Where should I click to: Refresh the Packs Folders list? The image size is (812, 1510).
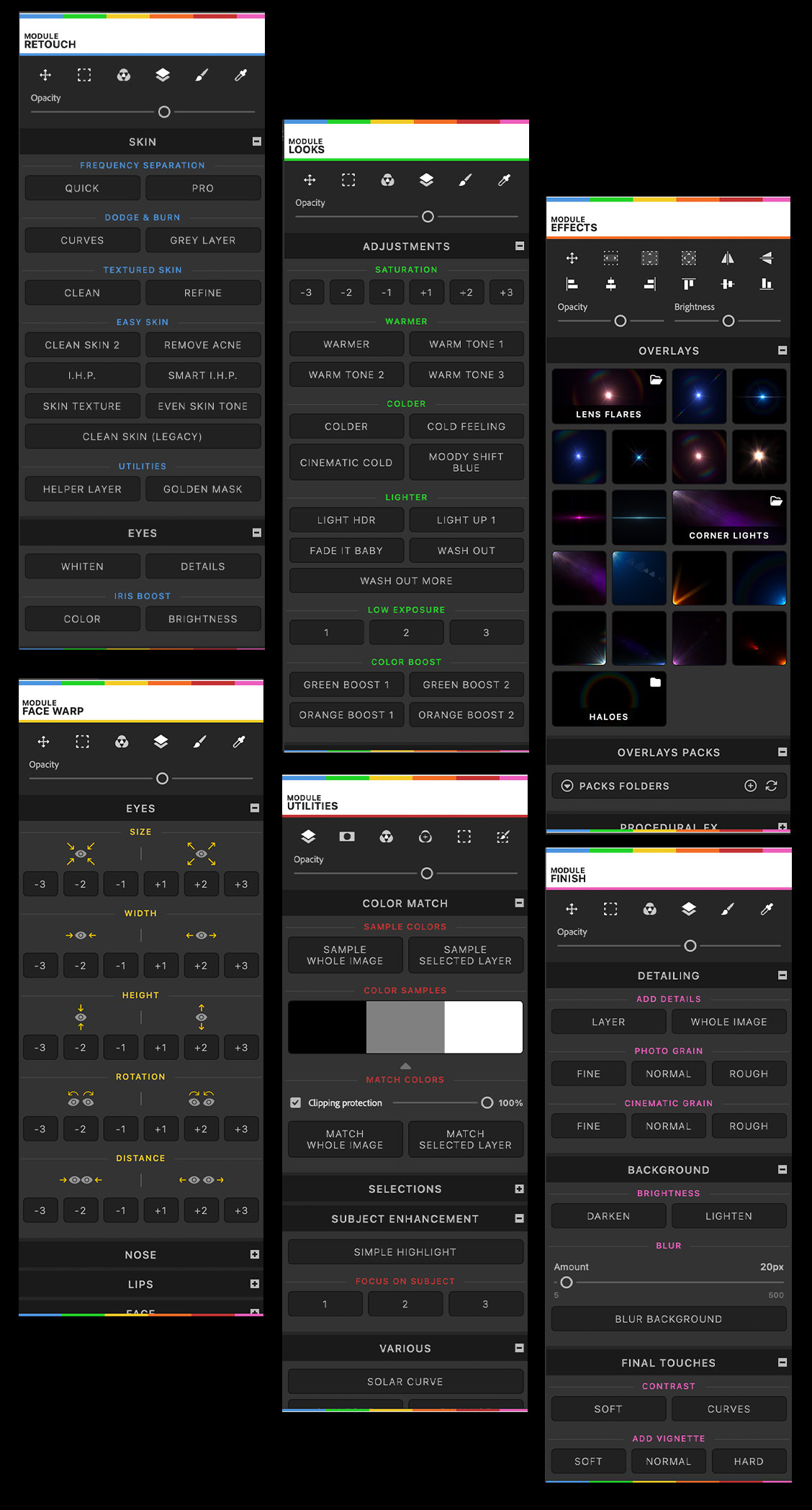(x=772, y=786)
